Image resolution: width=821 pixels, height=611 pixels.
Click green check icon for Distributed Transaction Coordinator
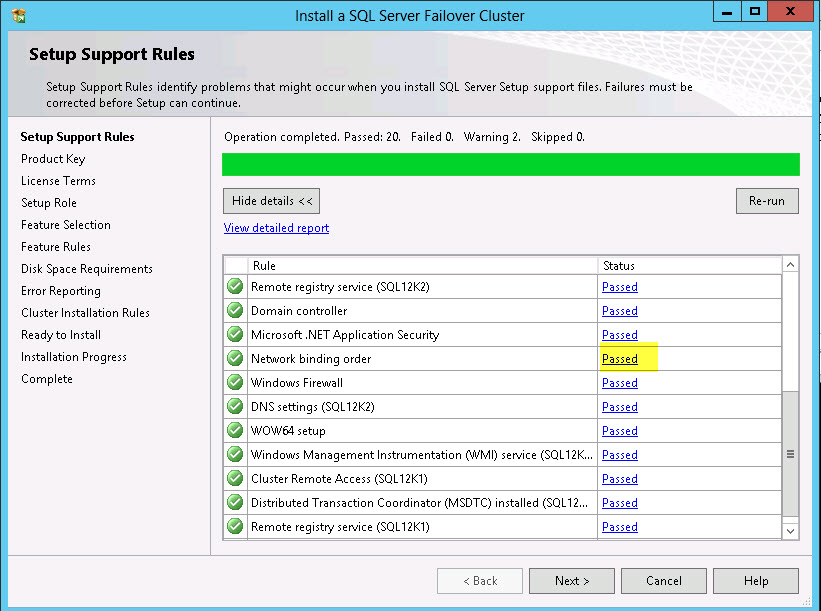(x=235, y=503)
